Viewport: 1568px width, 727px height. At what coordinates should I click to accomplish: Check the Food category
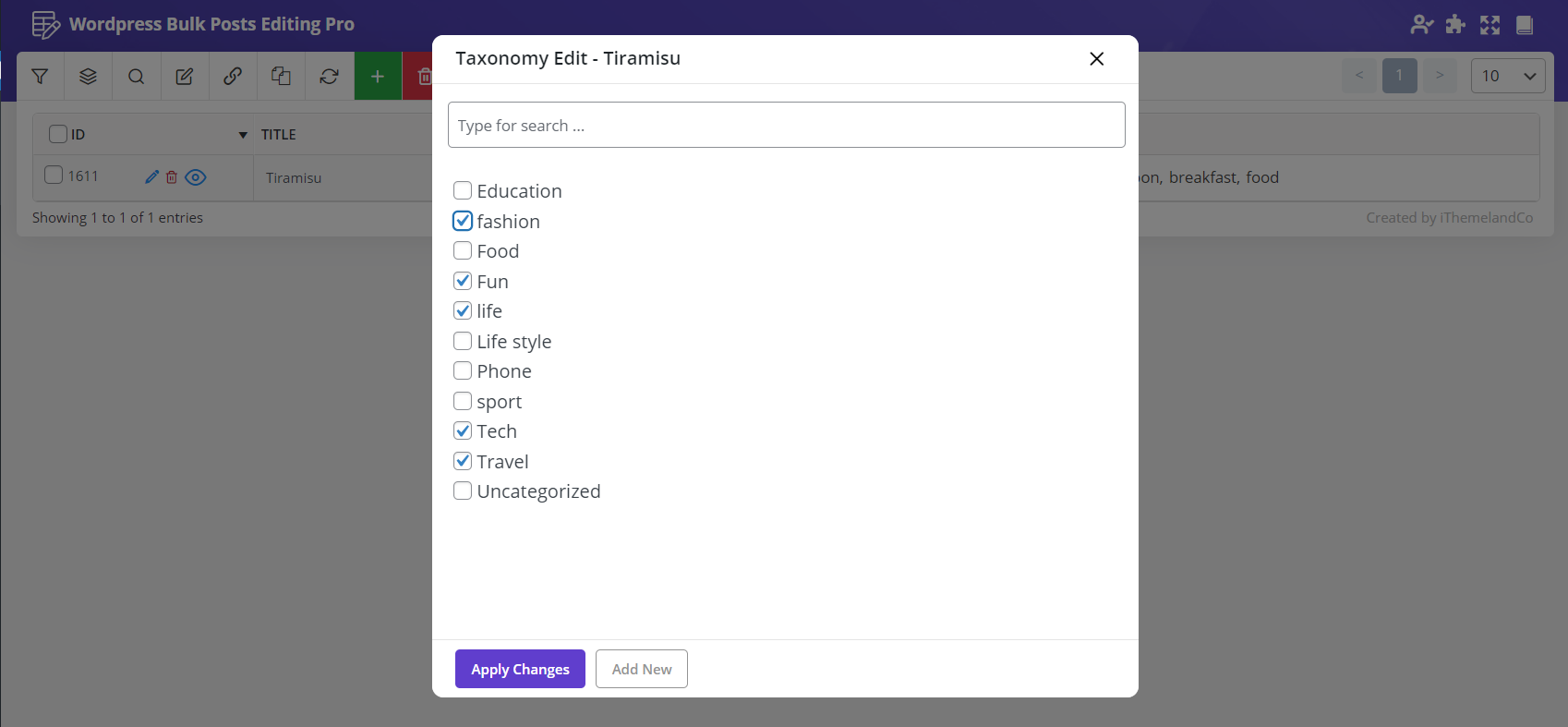pos(463,251)
